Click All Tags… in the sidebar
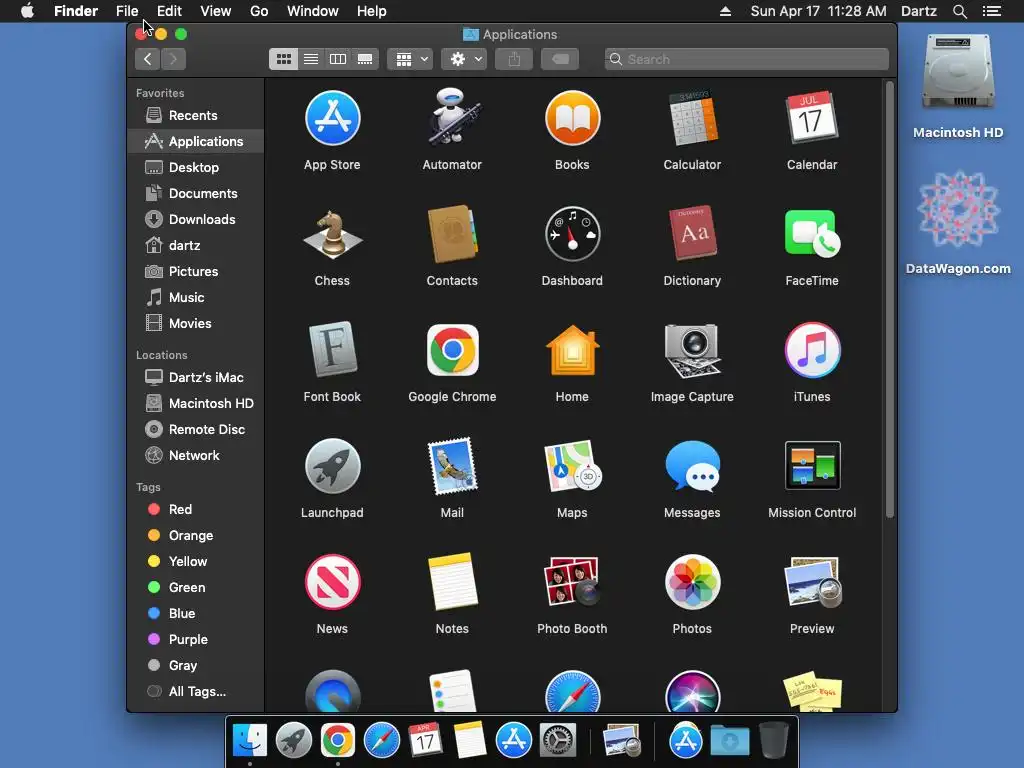Screen dimensions: 1024x768 tap(195, 692)
